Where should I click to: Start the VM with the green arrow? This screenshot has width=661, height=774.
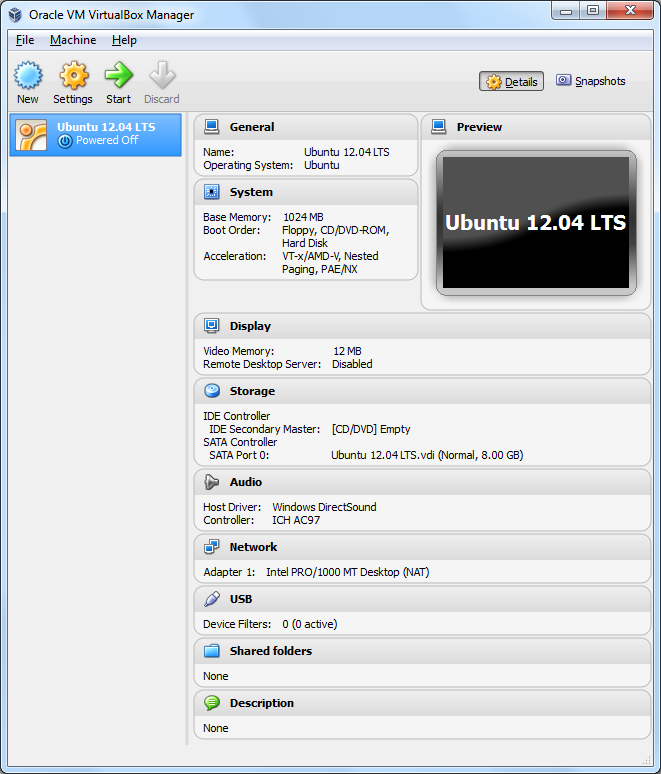pyautogui.click(x=118, y=76)
